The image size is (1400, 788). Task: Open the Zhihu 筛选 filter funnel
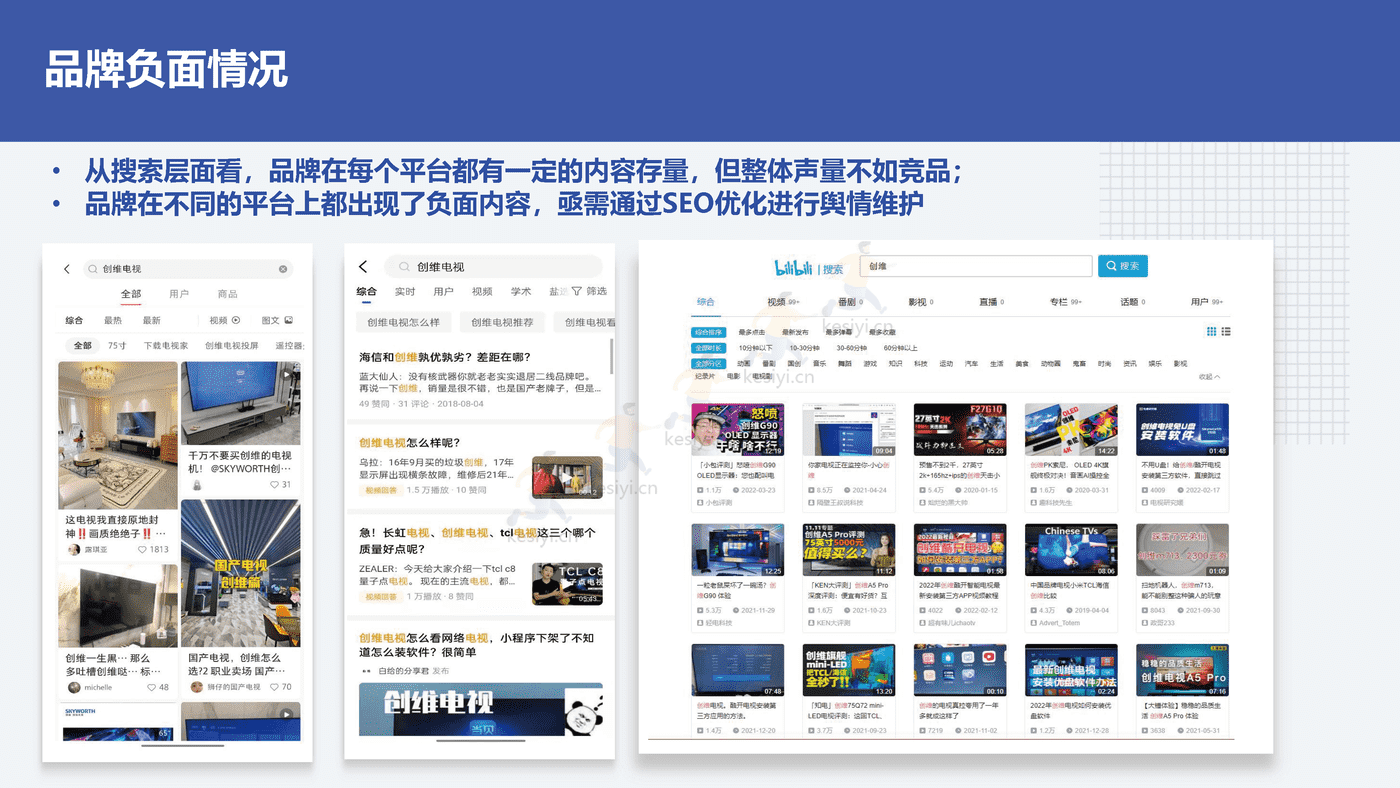tap(589, 292)
